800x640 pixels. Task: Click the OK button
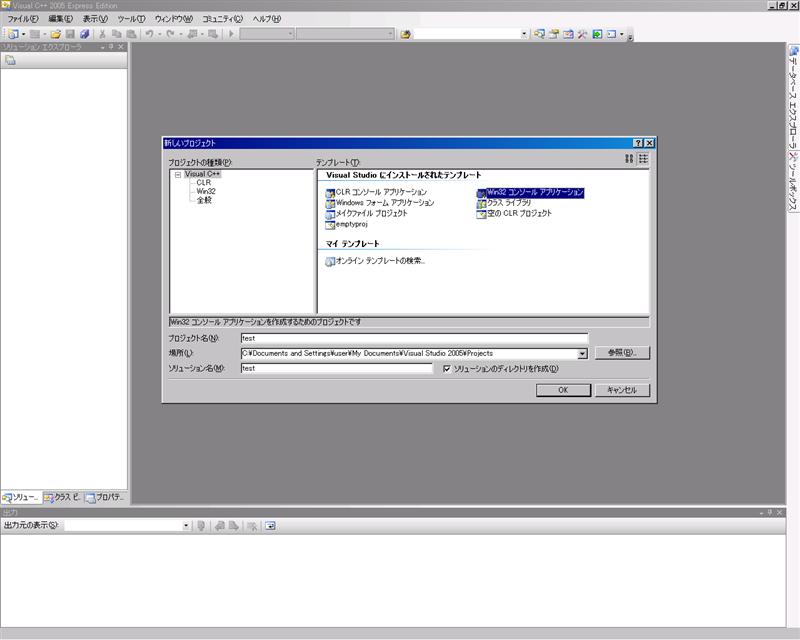point(563,390)
